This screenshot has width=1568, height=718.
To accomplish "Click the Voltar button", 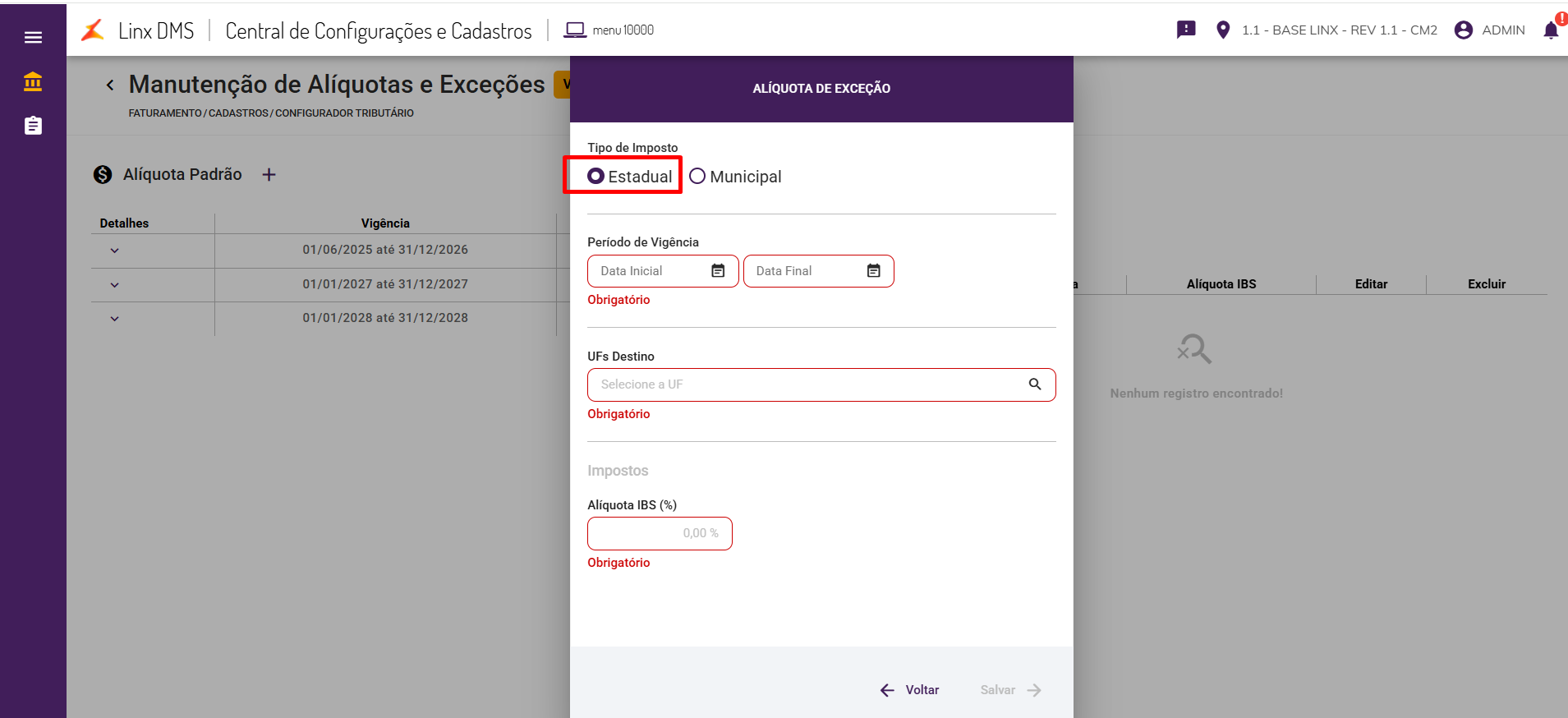I will click(909, 690).
